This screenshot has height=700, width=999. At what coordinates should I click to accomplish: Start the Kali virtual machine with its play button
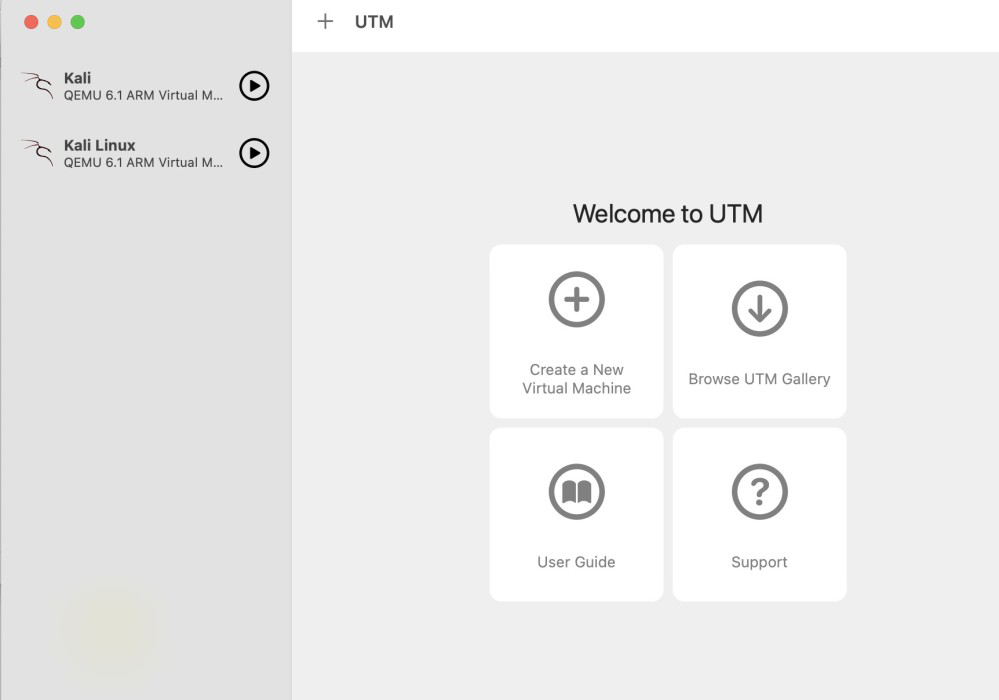[x=254, y=86]
